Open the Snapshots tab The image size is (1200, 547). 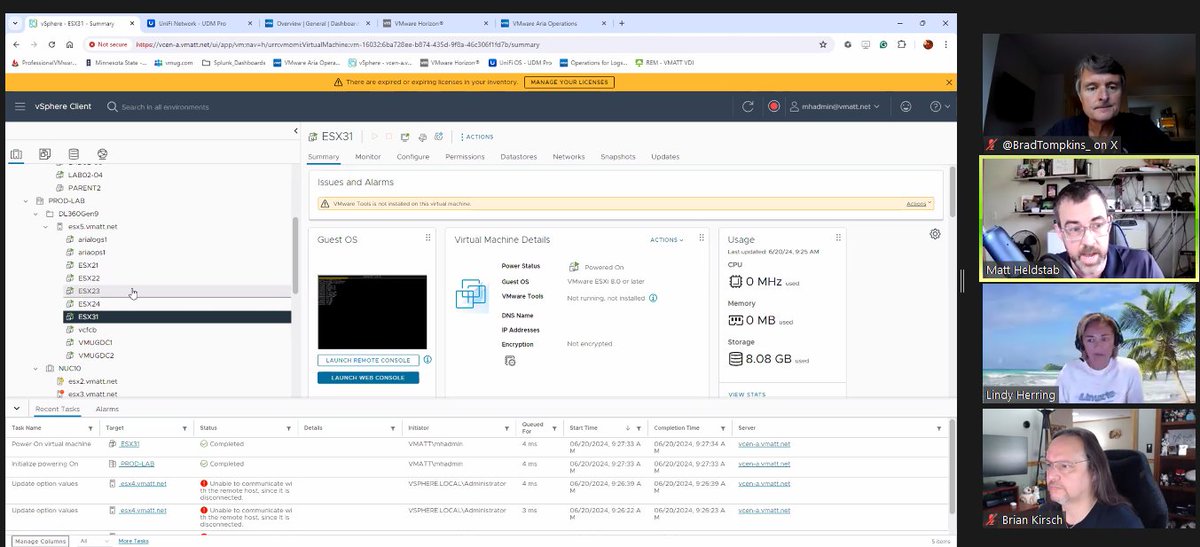pyautogui.click(x=618, y=157)
